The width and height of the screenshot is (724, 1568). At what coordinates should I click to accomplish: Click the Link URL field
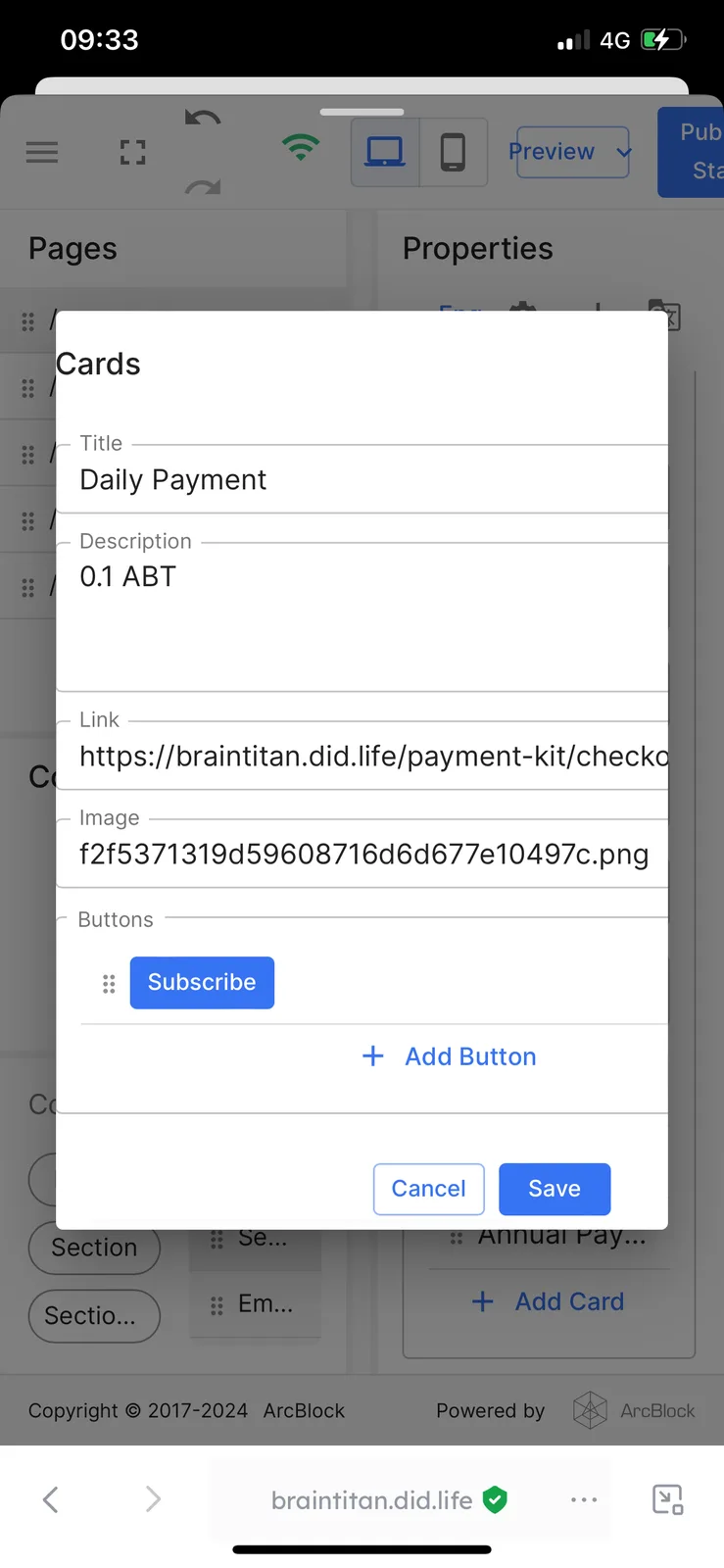pyautogui.click(x=362, y=756)
